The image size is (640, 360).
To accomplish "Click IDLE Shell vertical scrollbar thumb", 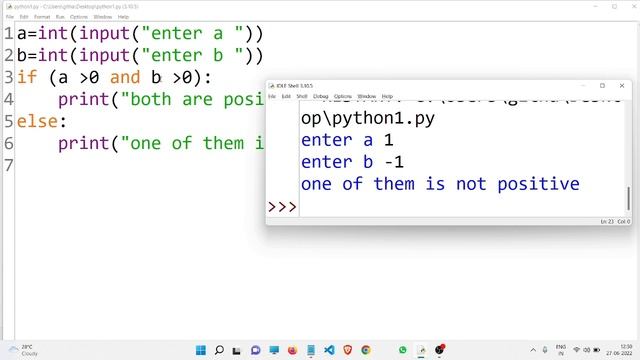I will (629, 199).
